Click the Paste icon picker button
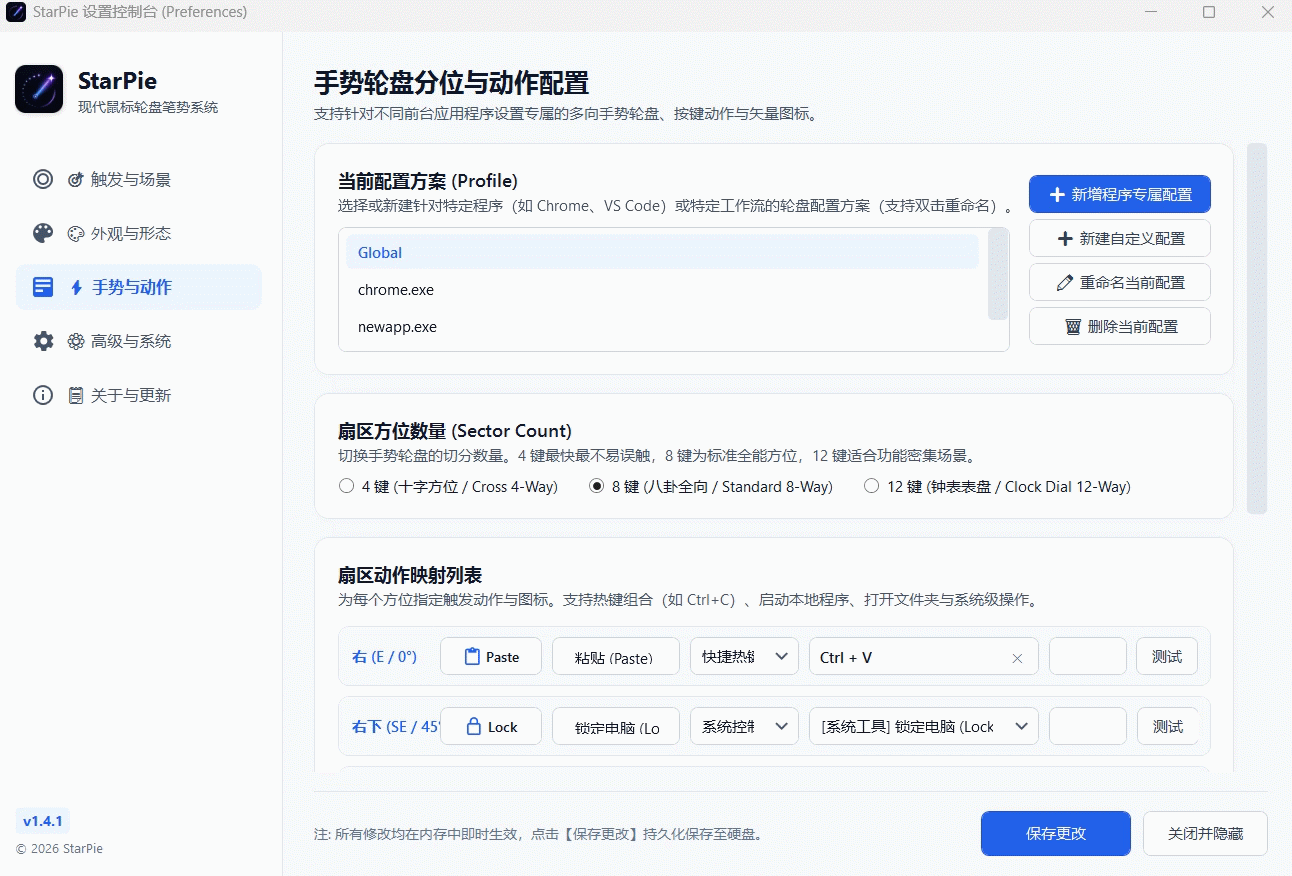The height and width of the screenshot is (876, 1292). 491,657
